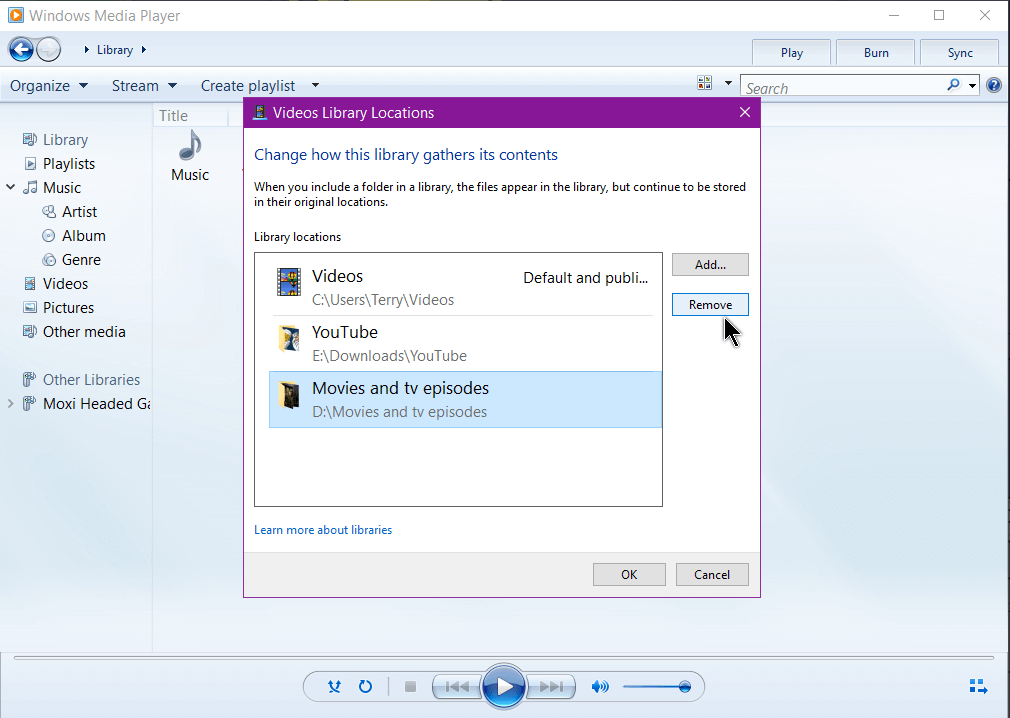This screenshot has height=718, width=1010.
Task: Turn on repeat
Action: pyautogui.click(x=365, y=686)
